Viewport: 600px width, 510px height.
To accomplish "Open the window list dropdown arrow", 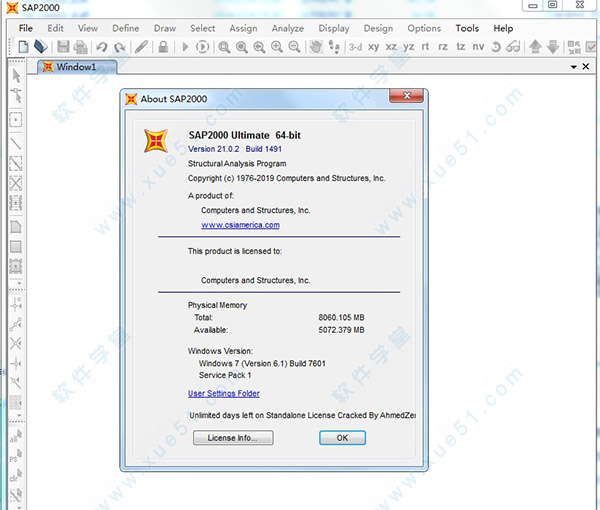I will [574, 67].
